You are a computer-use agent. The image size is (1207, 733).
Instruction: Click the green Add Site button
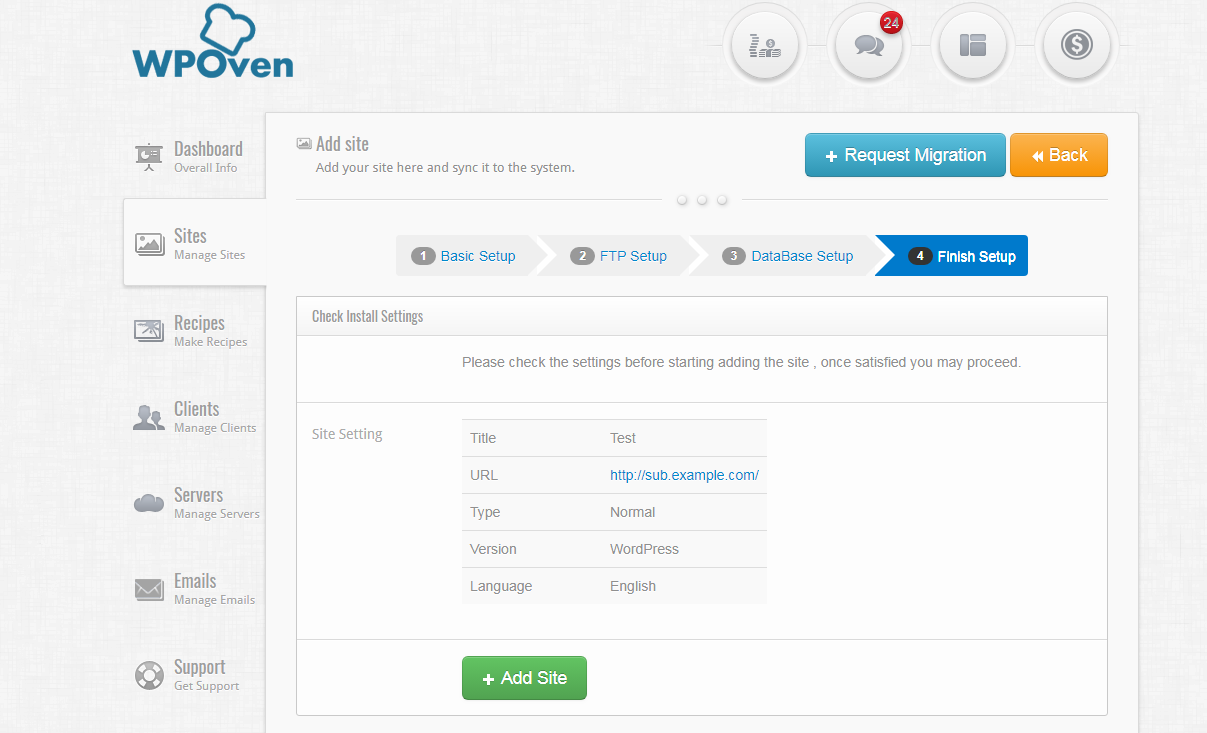point(524,678)
